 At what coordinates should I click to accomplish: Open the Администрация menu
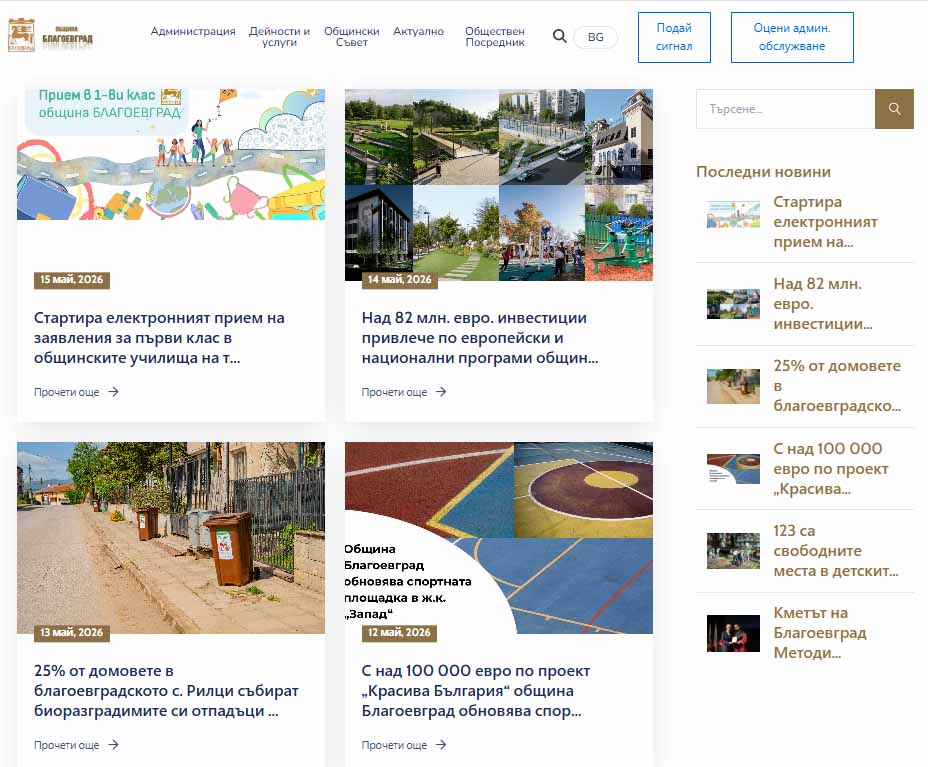pyautogui.click(x=193, y=31)
